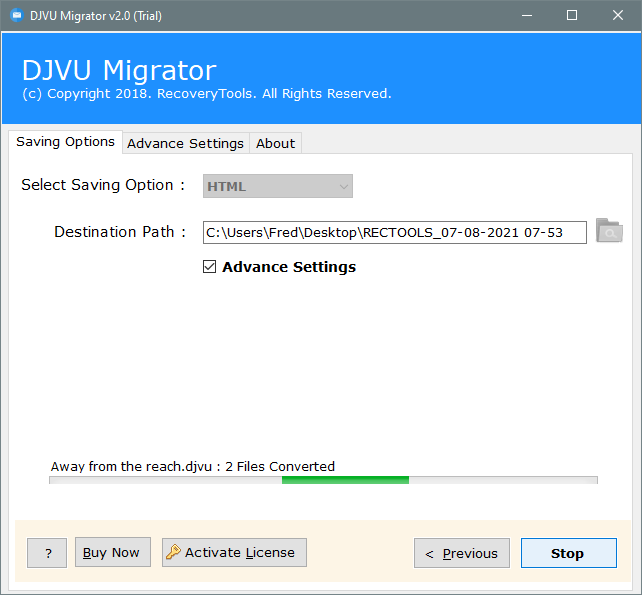The image size is (642, 595).
Task: Click the DJVU Migrator app icon in title bar
Action: pyautogui.click(x=17, y=16)
